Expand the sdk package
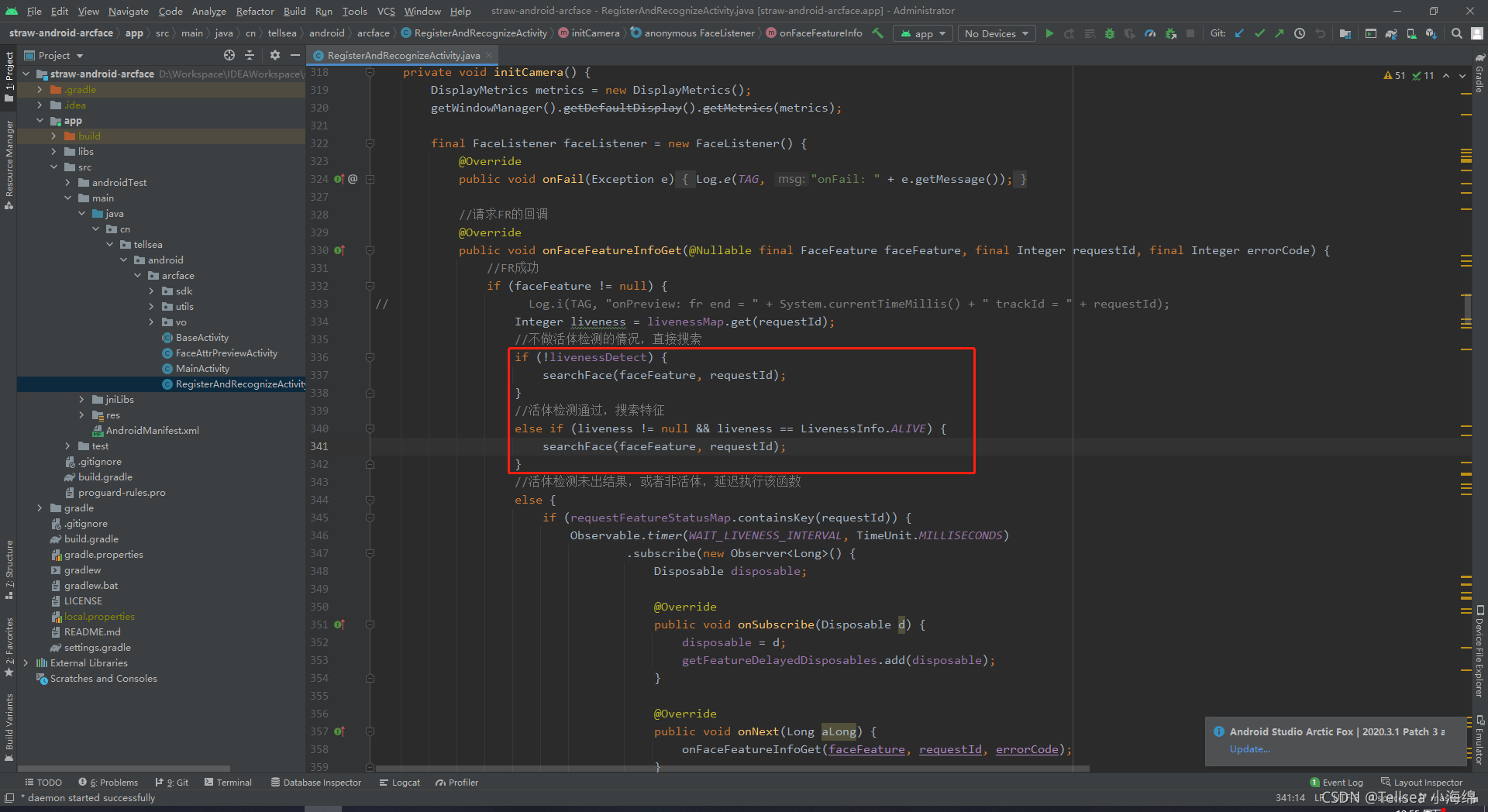Viewport: 1488px width, 812px height. point(152,291)
